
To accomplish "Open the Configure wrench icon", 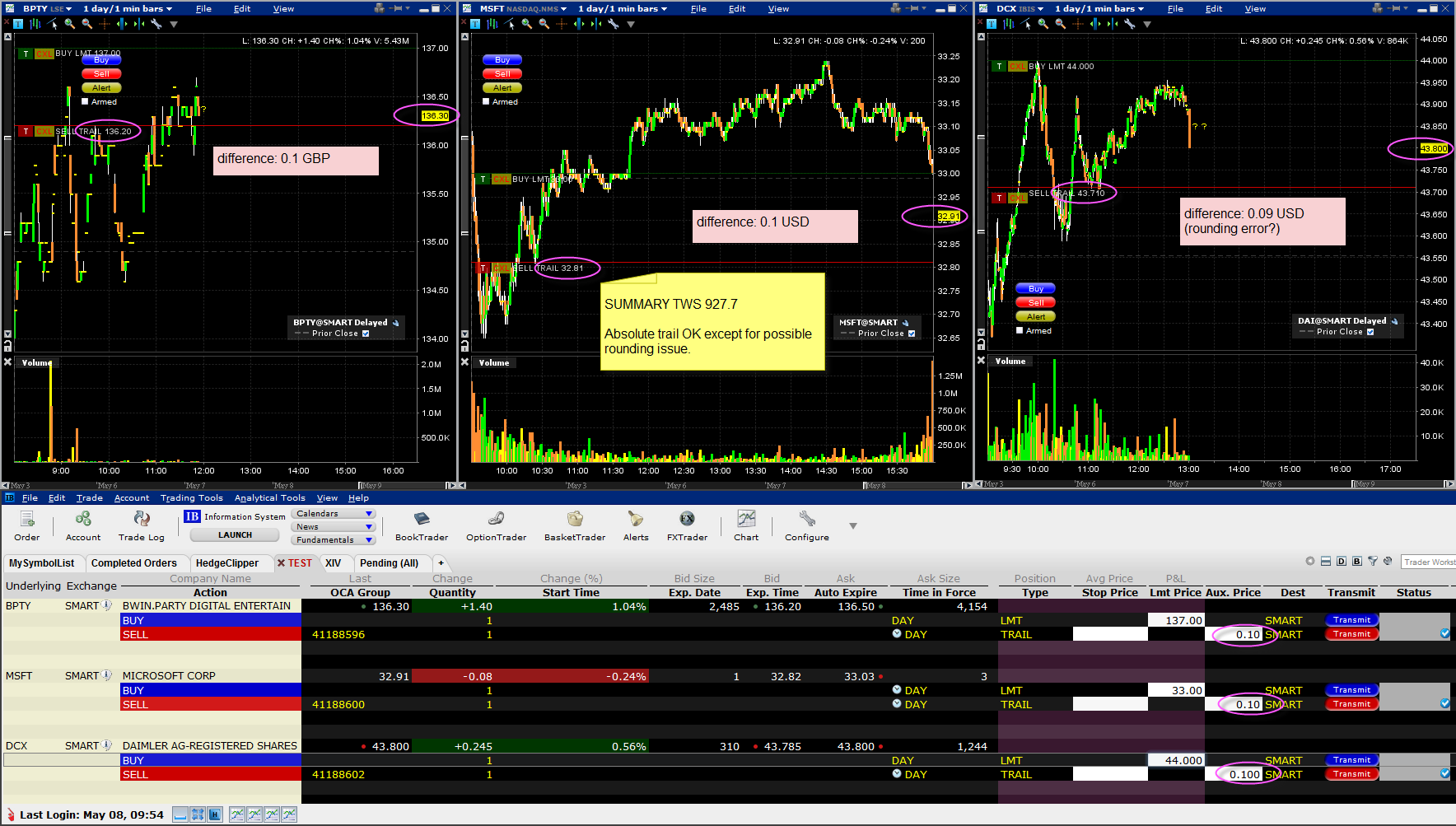I will pos(807,525).
